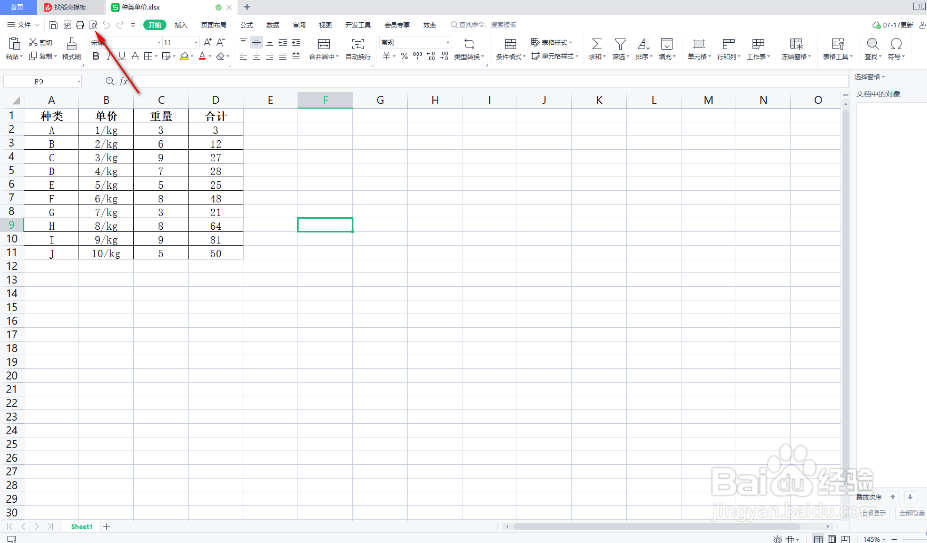This screenshot has height=543, width=927.
Task: Select the Format Painter brush icon
Action: pyautogui.click(x=72, y=44)
